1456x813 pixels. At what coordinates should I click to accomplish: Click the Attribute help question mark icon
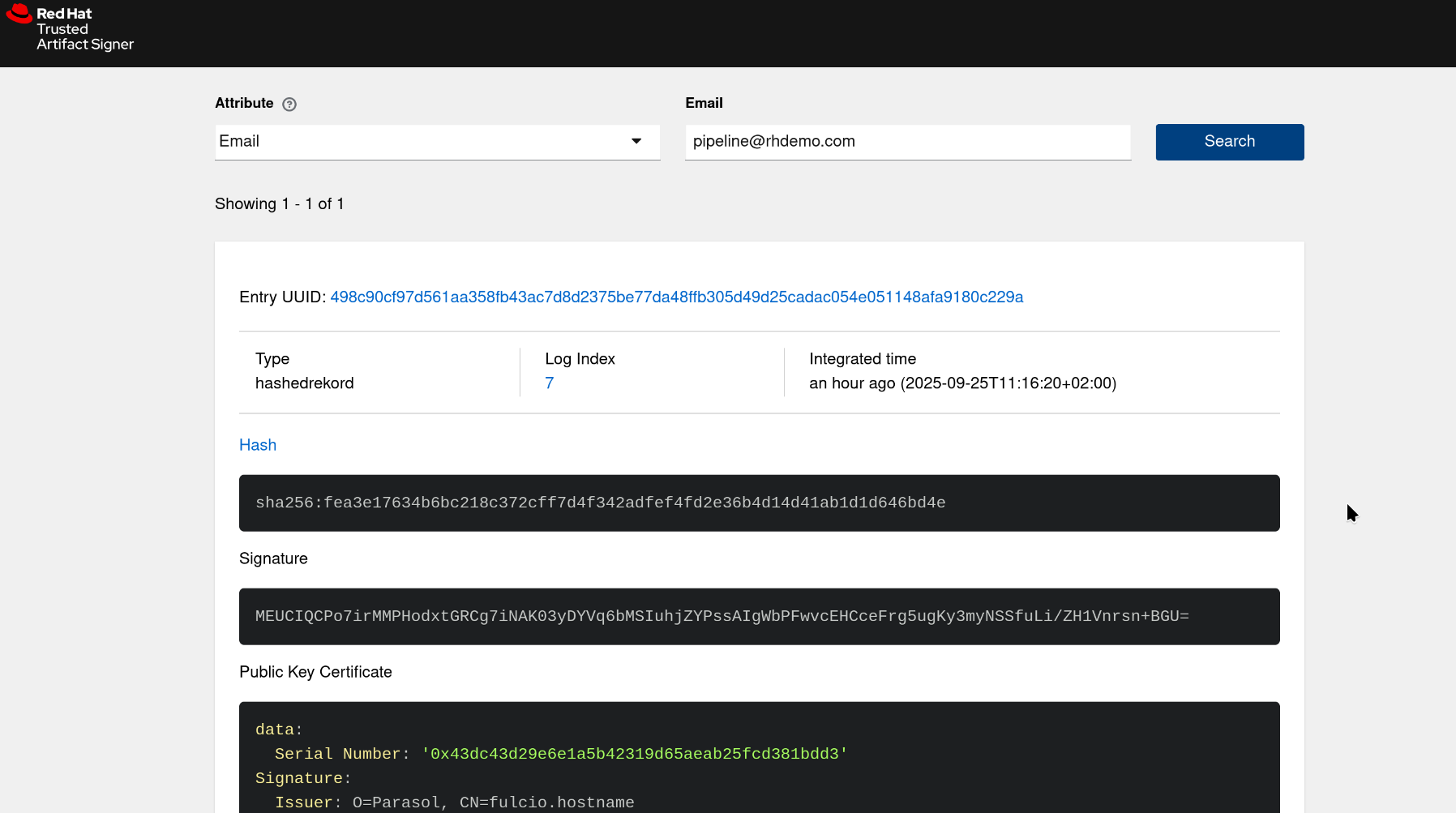pos(289,105)
